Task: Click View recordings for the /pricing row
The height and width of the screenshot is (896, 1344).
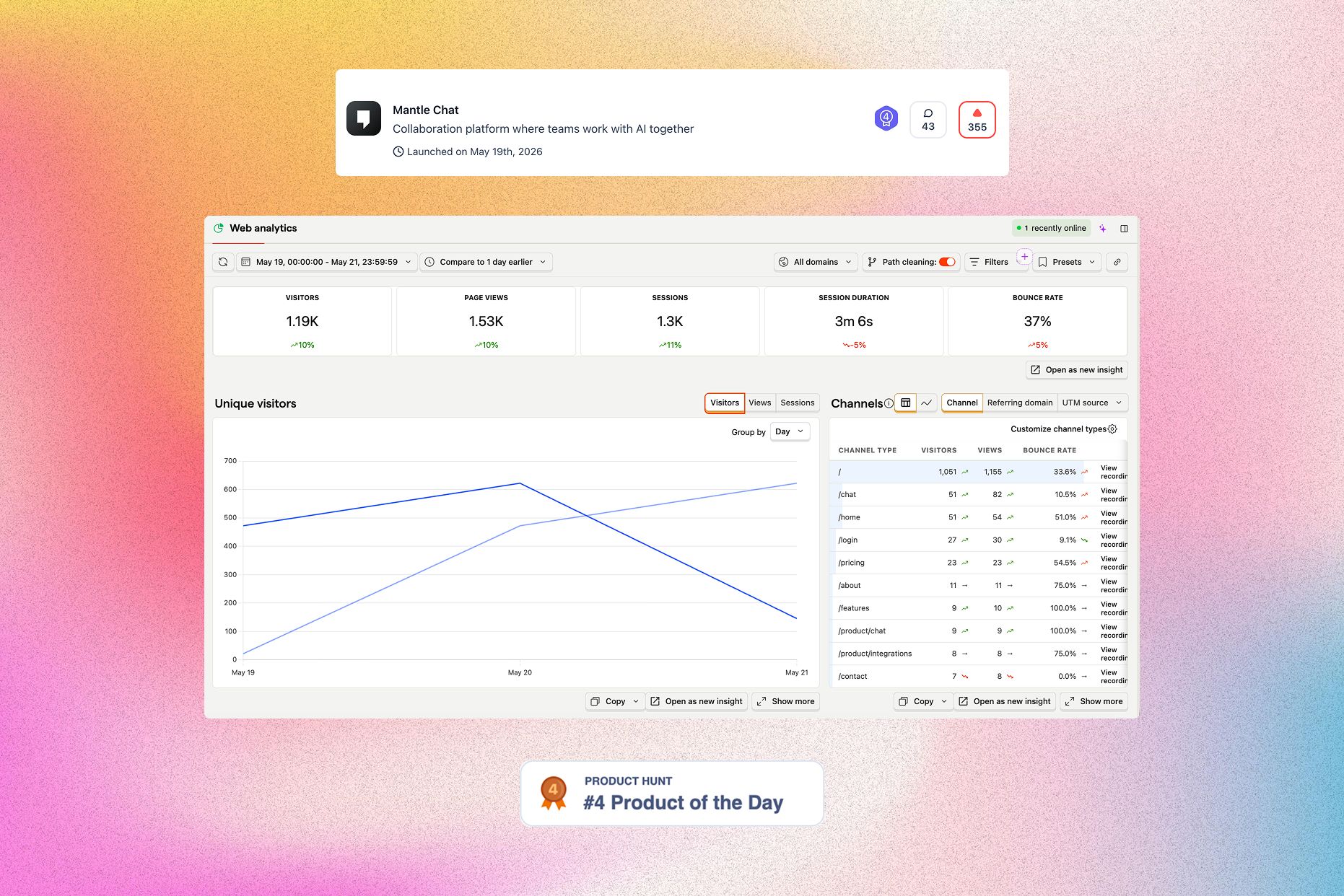Action: [x=1113, y=563]
